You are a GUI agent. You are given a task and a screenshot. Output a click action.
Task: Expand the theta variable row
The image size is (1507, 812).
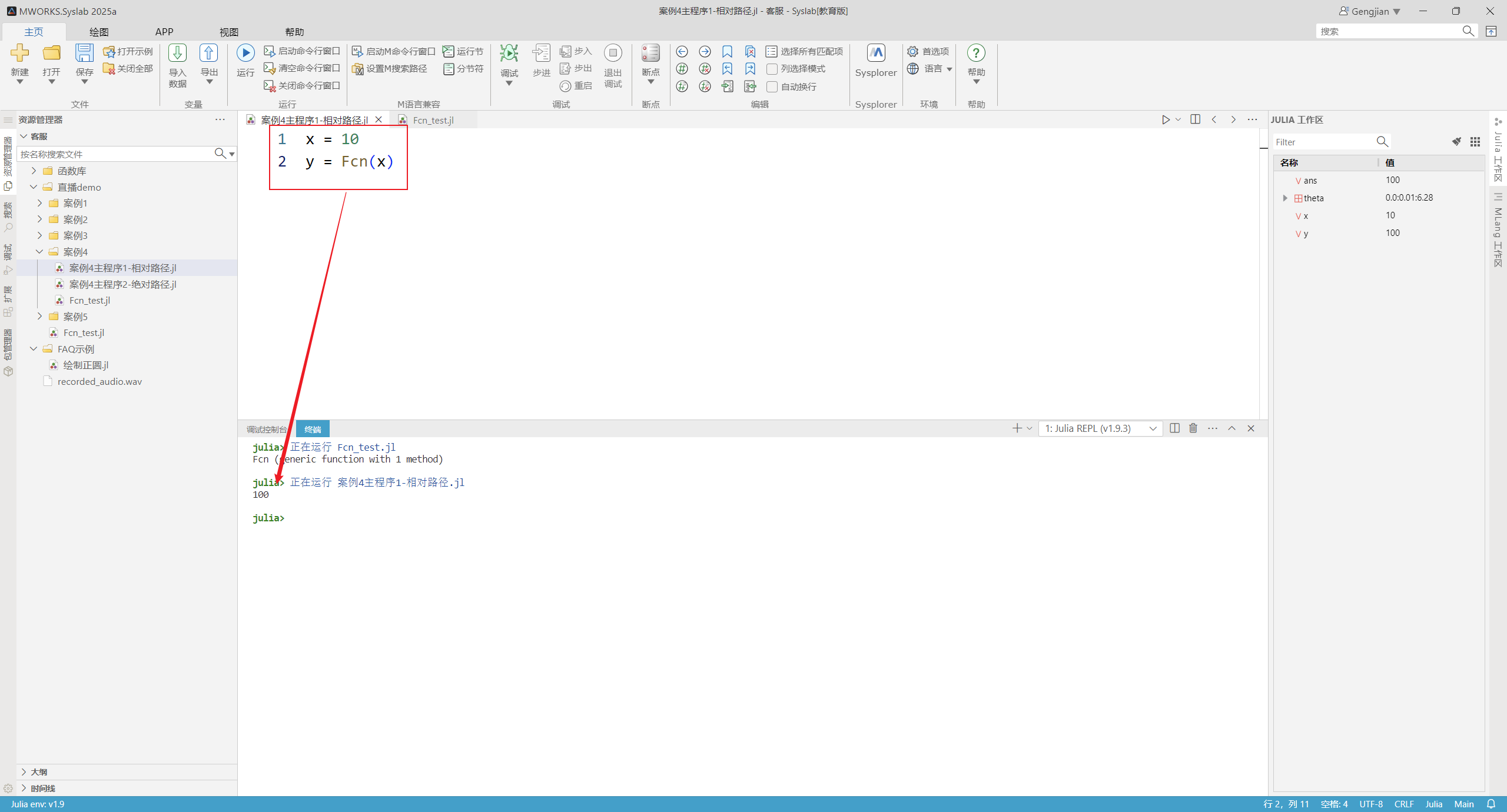1285,198
